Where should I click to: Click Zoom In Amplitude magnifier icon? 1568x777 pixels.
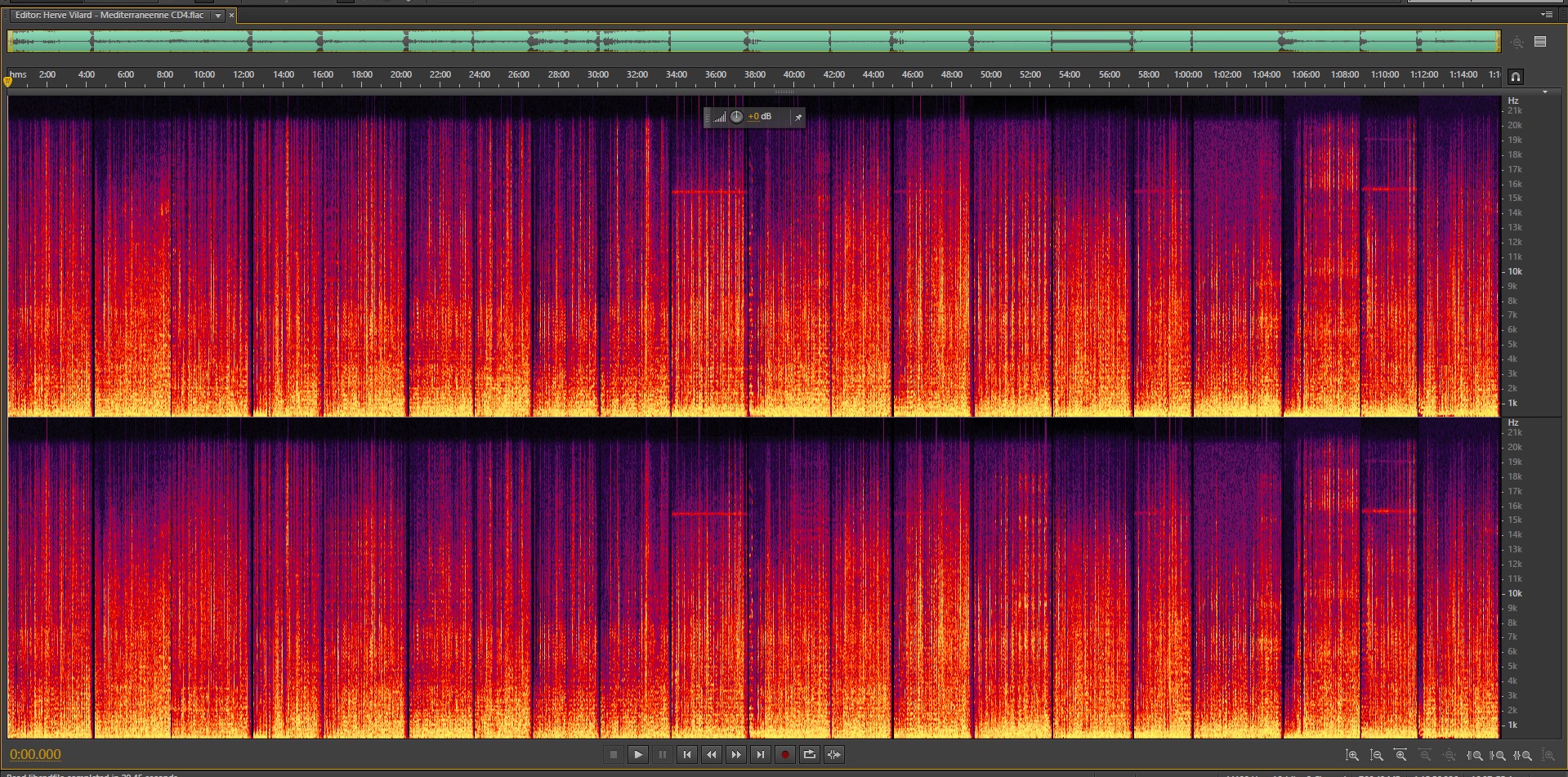click(1352, 755)
